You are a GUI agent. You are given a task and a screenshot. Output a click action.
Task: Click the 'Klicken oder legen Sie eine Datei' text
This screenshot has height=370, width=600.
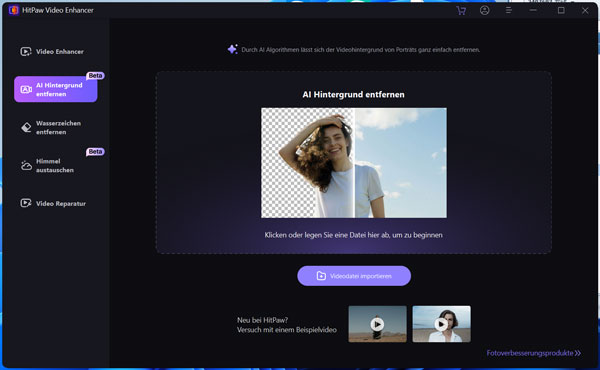coord(353,235)
